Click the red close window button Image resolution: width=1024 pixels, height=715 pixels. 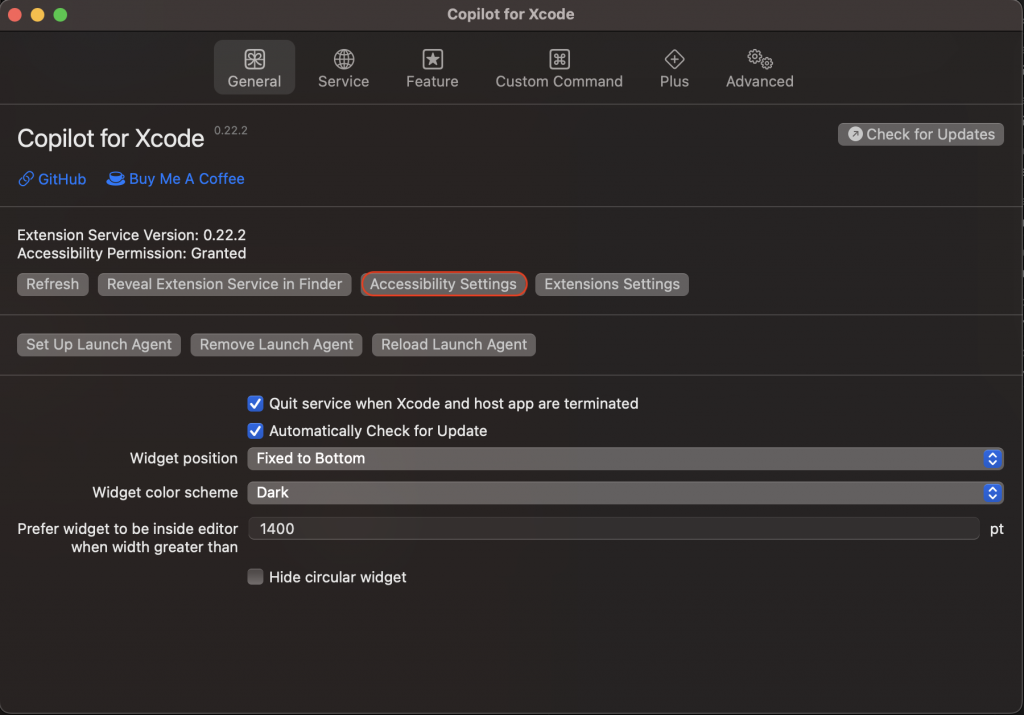(x=14, y=14)
